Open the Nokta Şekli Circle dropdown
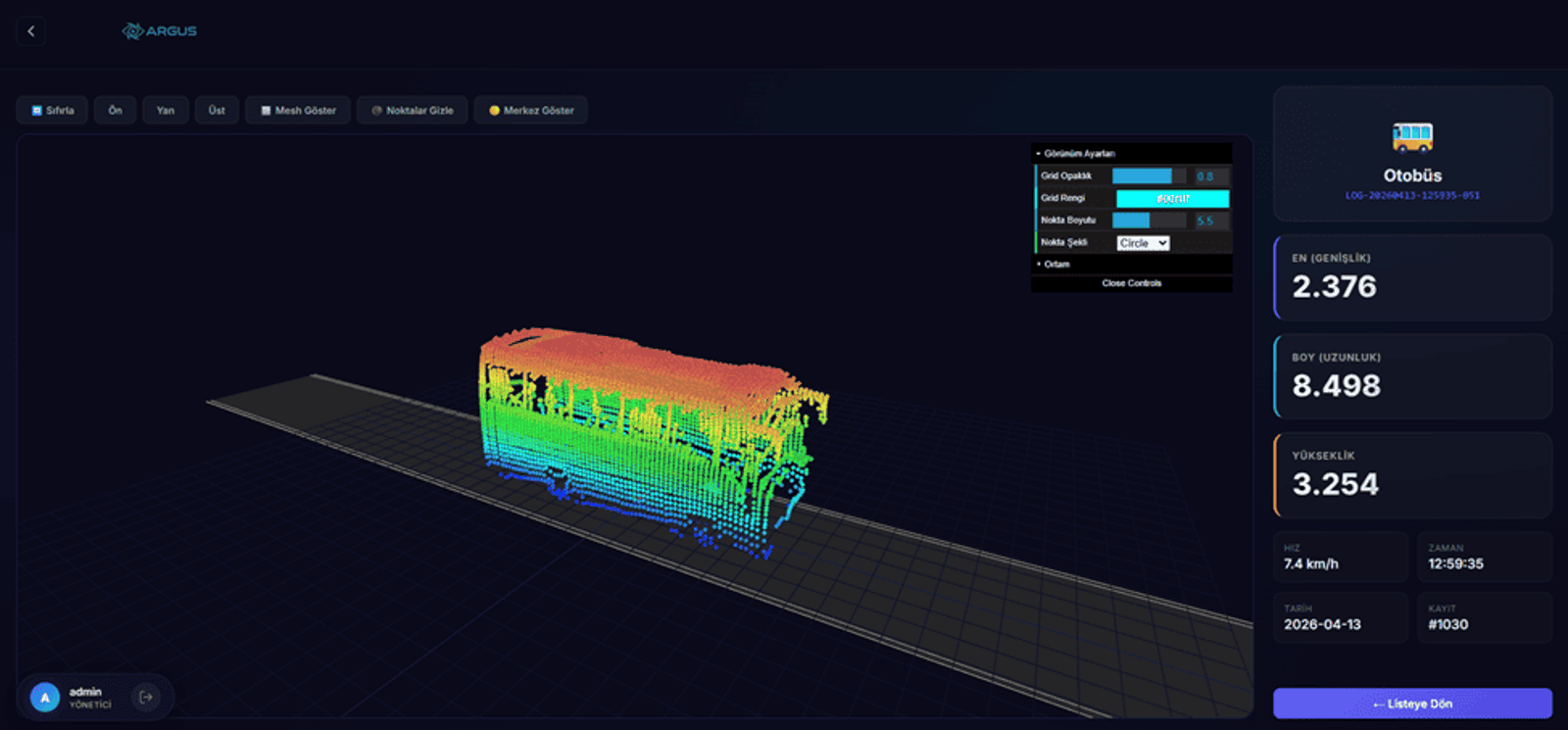Image resolution: width=1568 pixels, height=730 pixels. (x=1143, y=243)
